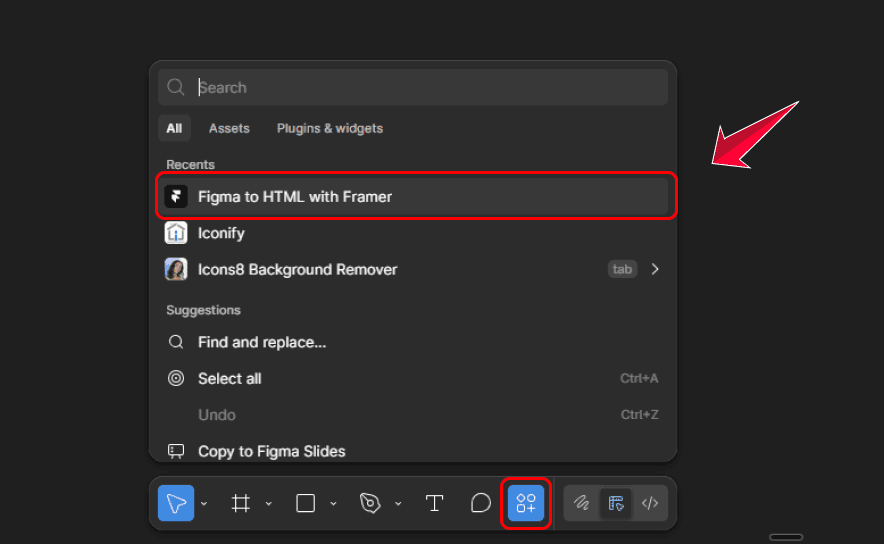Expand the Frame tool dropdown arrow
The image size is (884, 544).
tap(269, 503)
